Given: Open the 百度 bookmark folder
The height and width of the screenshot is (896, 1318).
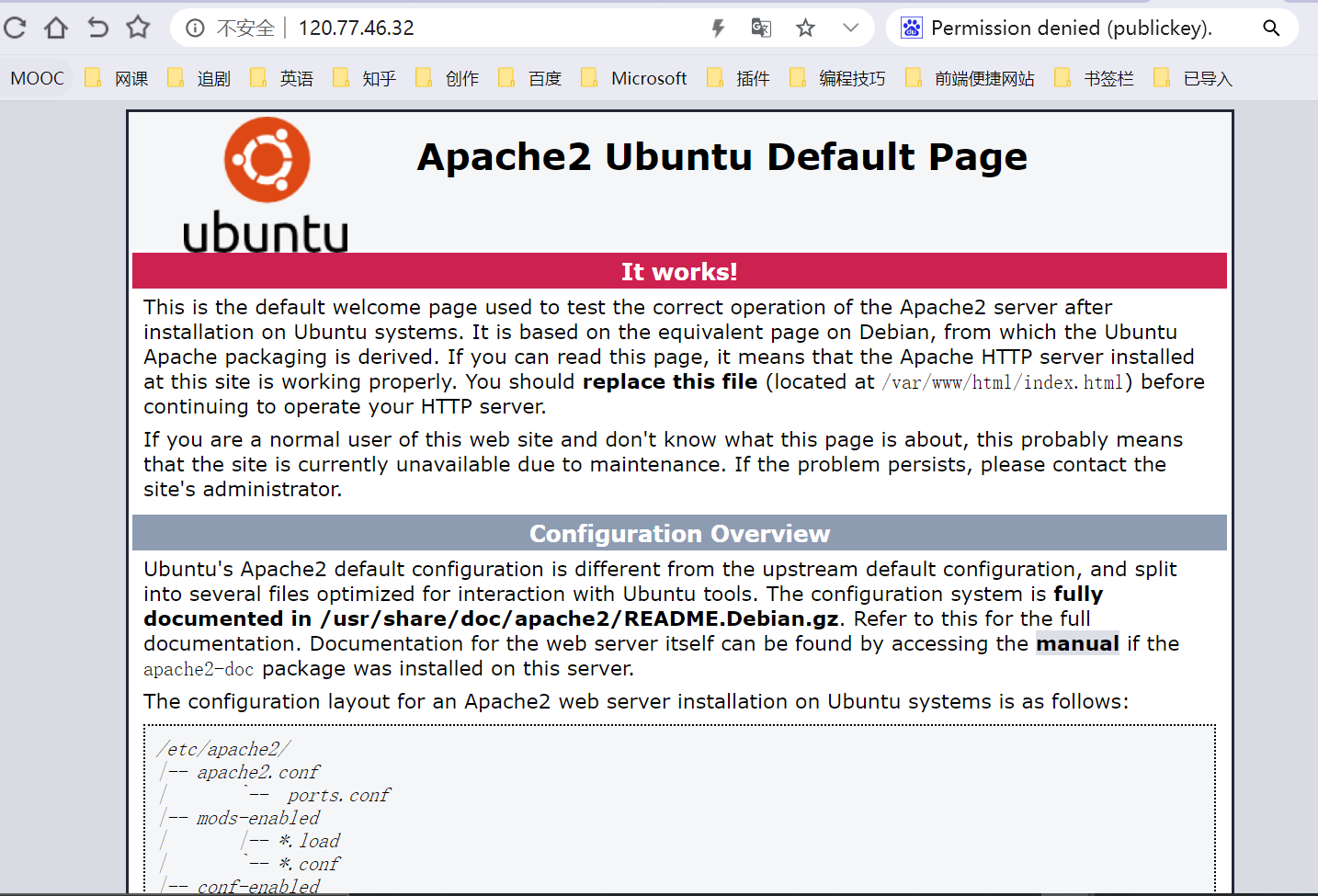Looking at the screenshot, I should 529,78.
